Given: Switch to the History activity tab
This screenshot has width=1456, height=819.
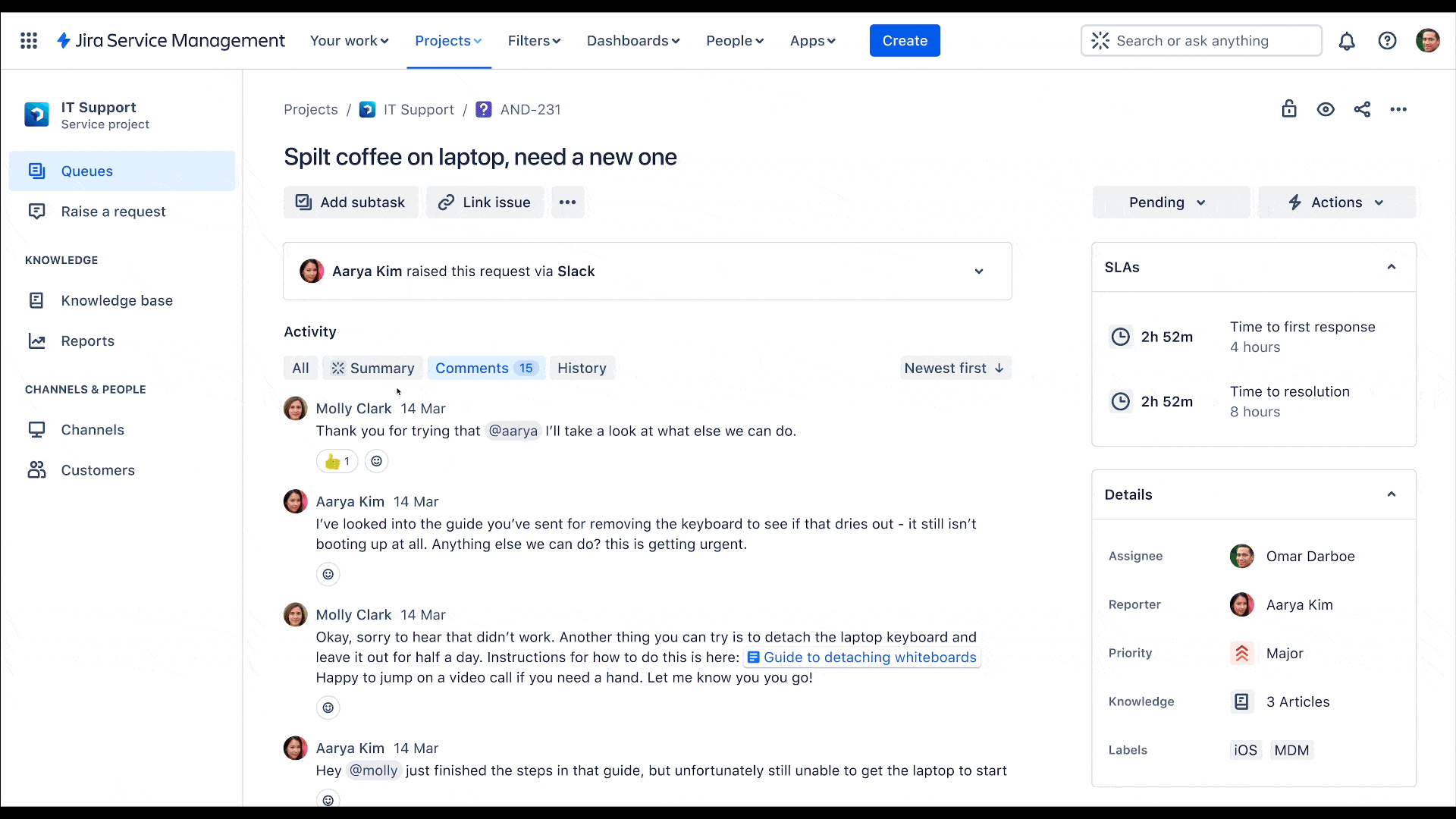Looking at the screenshot, I should [581, 367].
